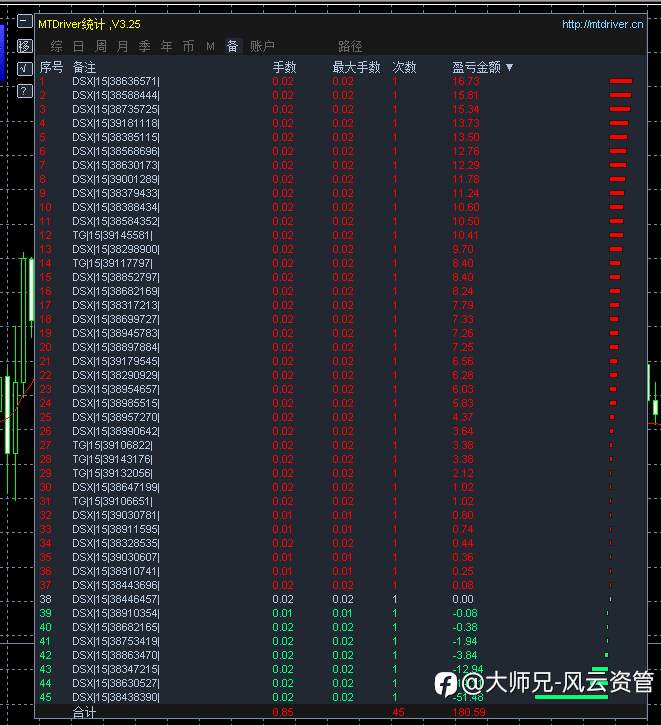Switch to the 月 monthly tab
The height and width of the screenshot is (725, 661).
122,46
